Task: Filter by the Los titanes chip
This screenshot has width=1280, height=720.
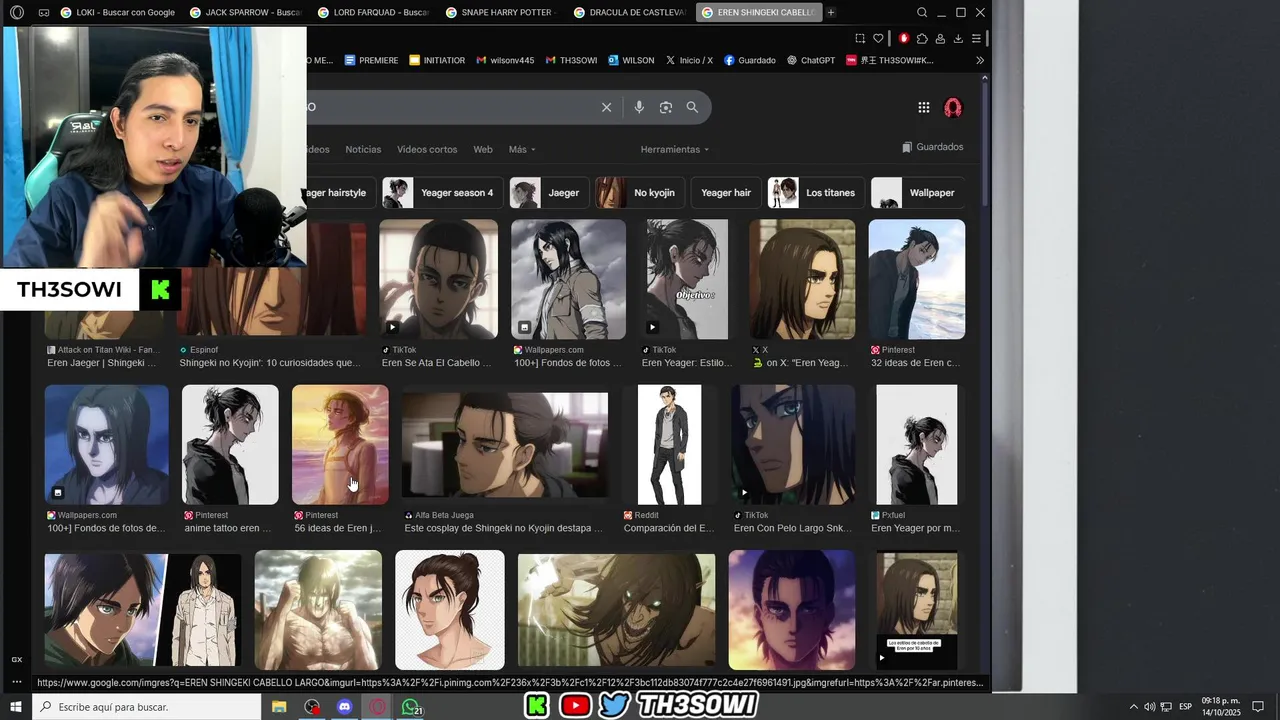Action: point(816,192)
